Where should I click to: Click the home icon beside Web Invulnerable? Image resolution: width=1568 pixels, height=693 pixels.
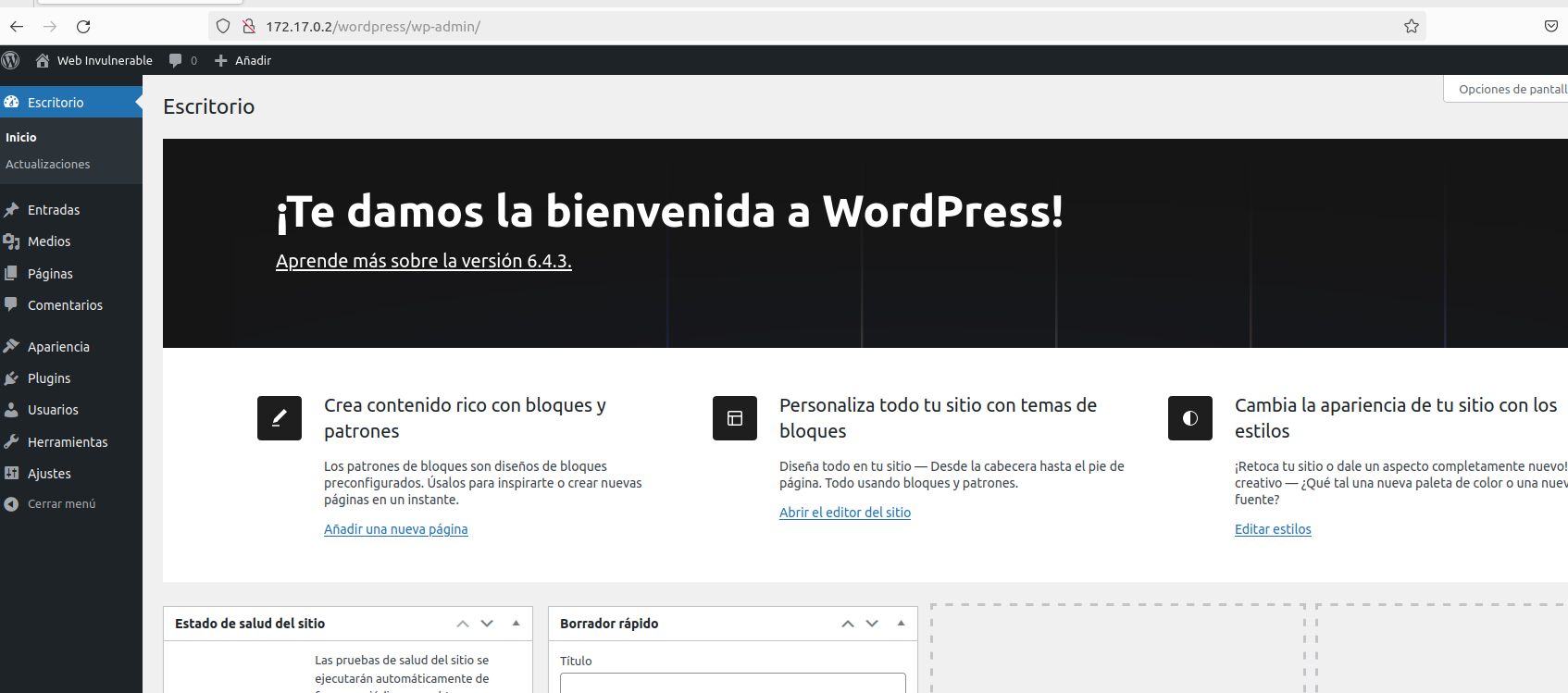pyautogui.click(x=43, y=60)
